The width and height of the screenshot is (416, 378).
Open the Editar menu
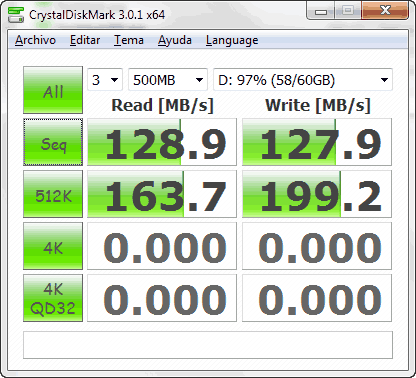click(85, 40)
